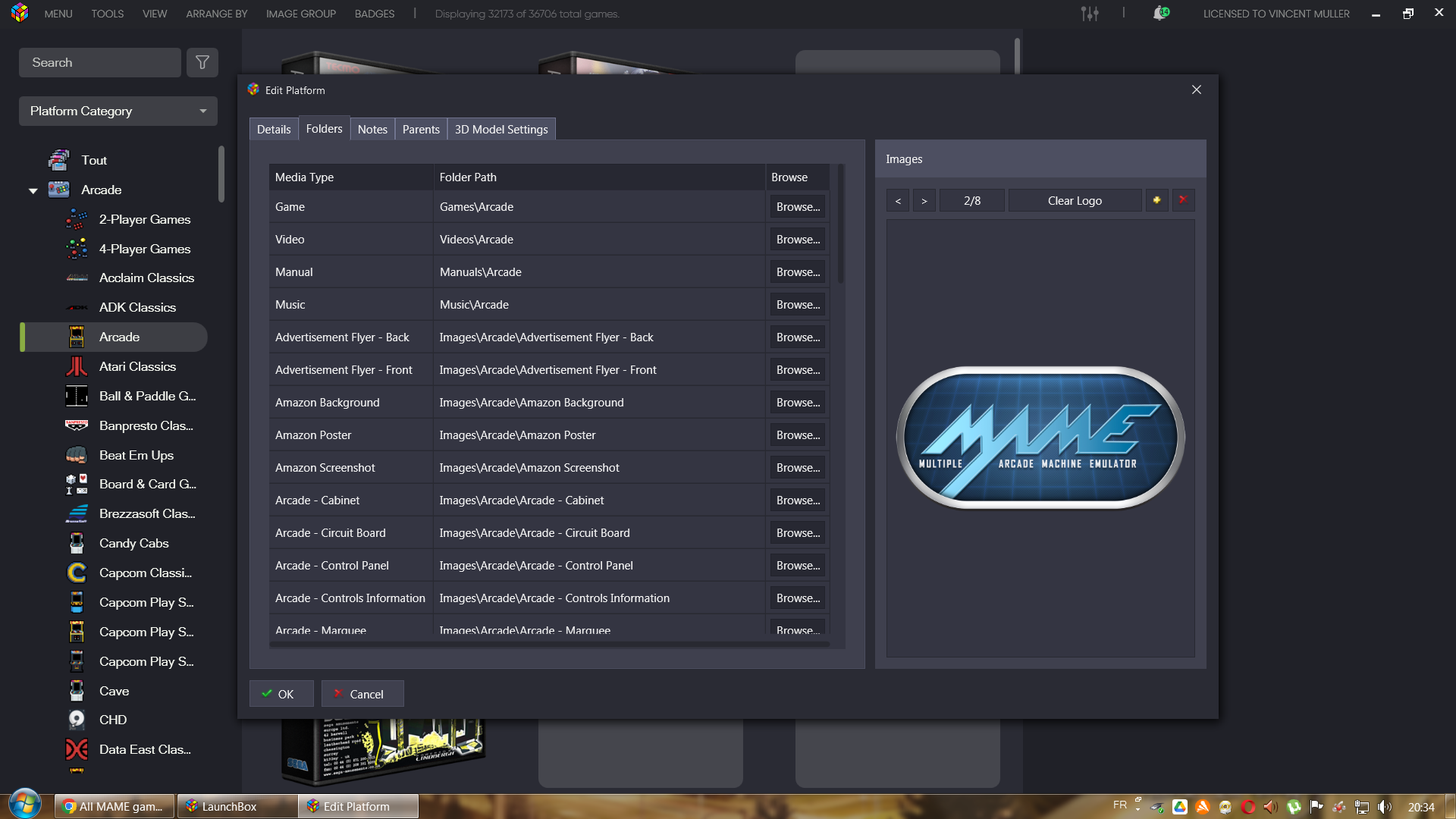Image resolution: width=1456 pixels, height=819 pixels.
Task: Open the TOOLS menu
Action: [x=108, y=14]
